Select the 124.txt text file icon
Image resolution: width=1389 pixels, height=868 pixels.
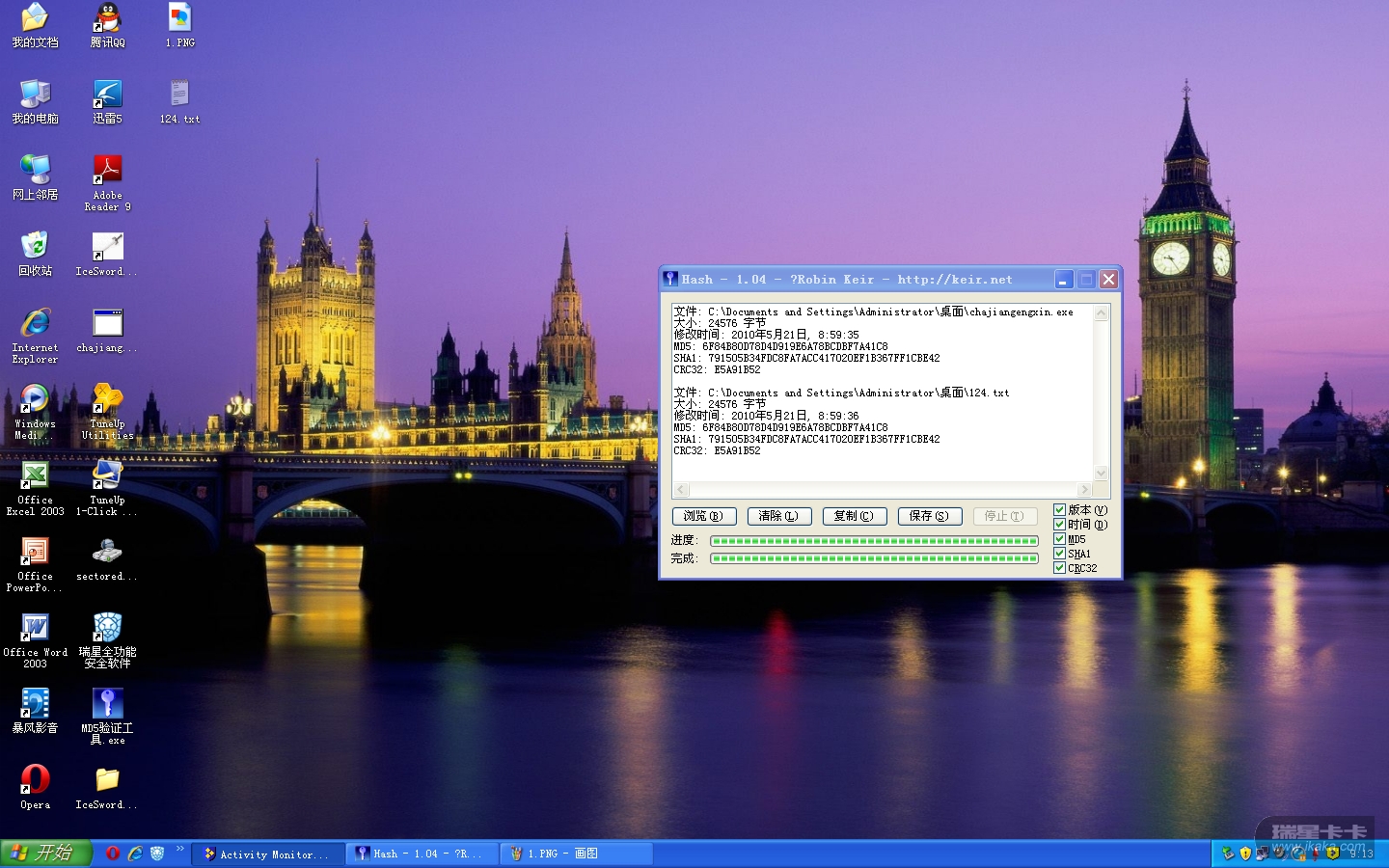179,101
